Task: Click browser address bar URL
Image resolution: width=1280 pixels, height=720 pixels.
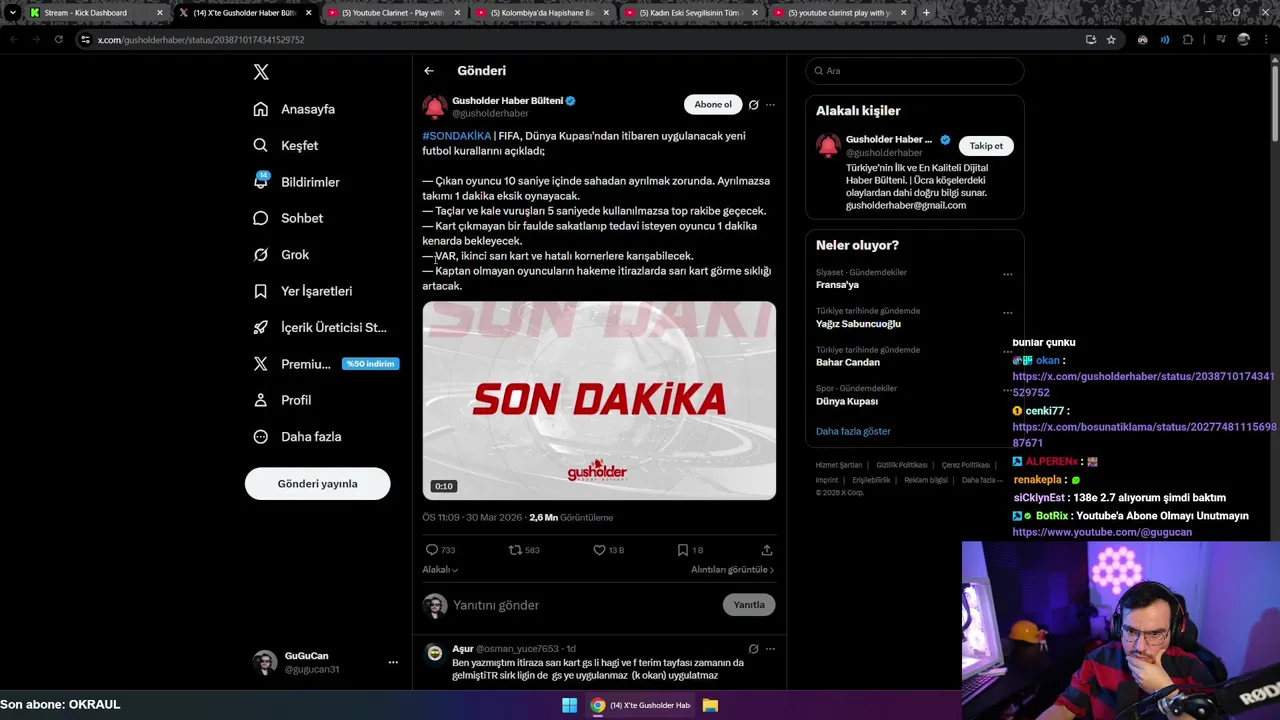Action: coord(201,40)
